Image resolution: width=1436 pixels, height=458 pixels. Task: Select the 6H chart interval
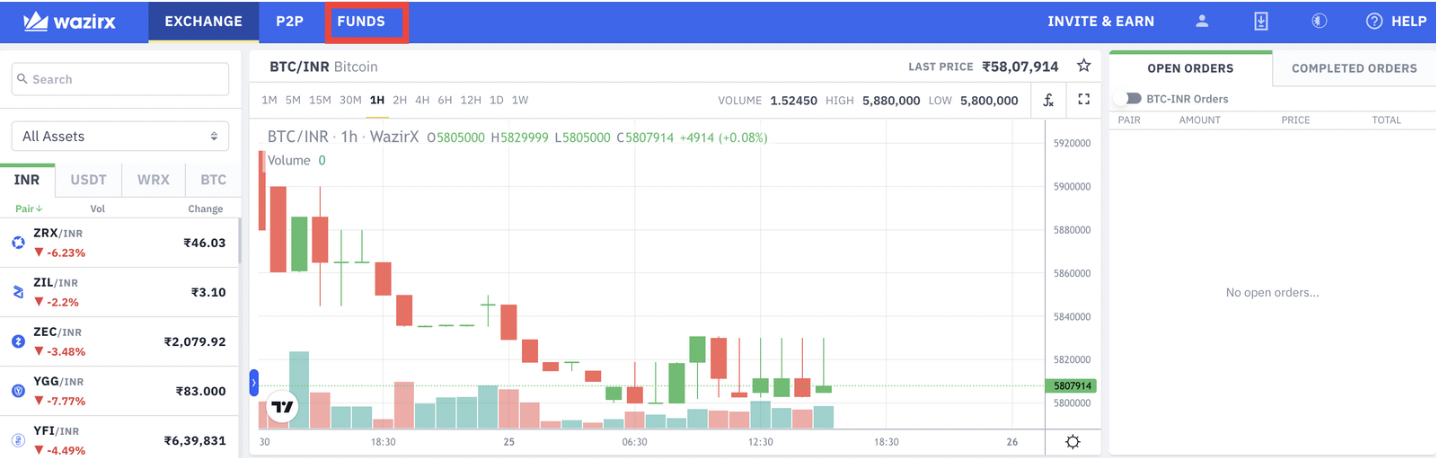[445, 100]
